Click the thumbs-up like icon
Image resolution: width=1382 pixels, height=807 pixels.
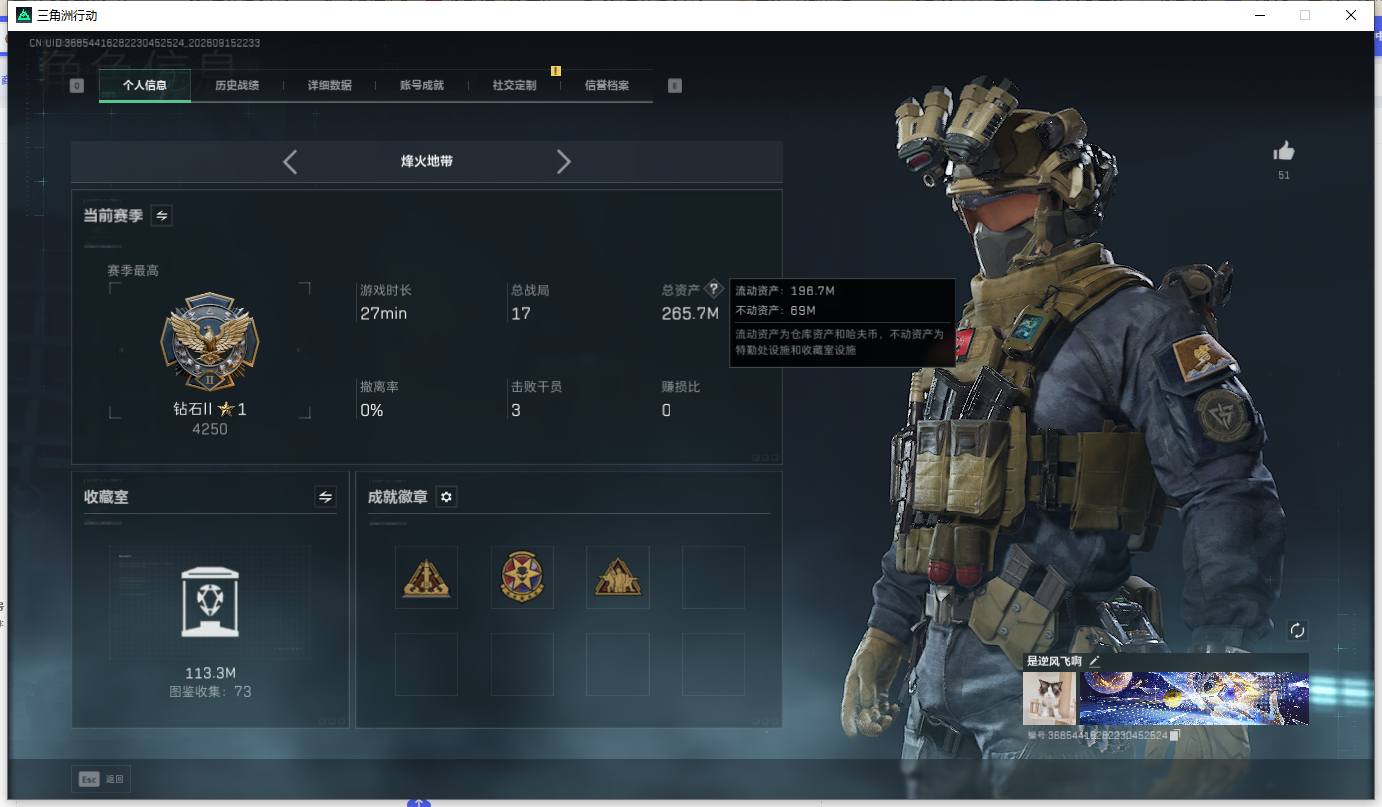click(1284, 151)
